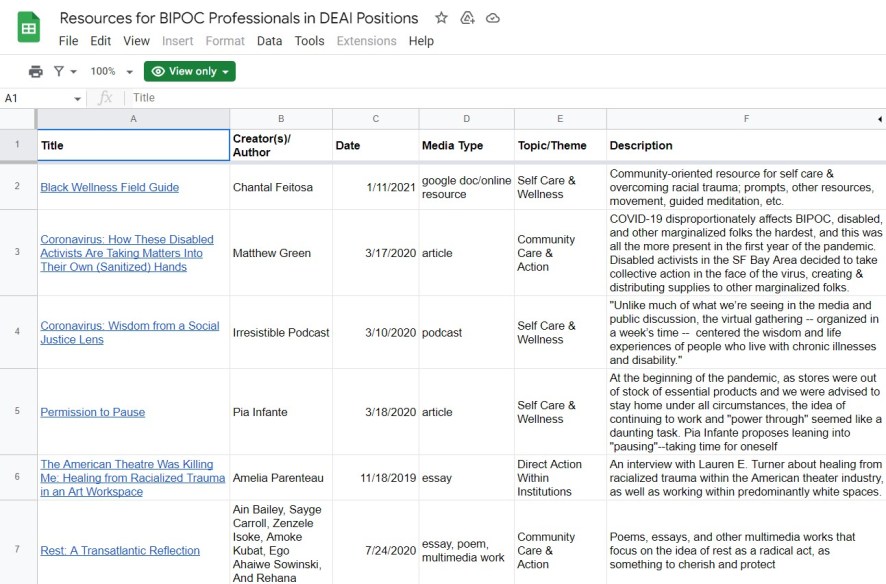Select column F header
Image resolution: width=886 pixels, height=584 pixels.
pyautogui.click(x=746, y=119)
